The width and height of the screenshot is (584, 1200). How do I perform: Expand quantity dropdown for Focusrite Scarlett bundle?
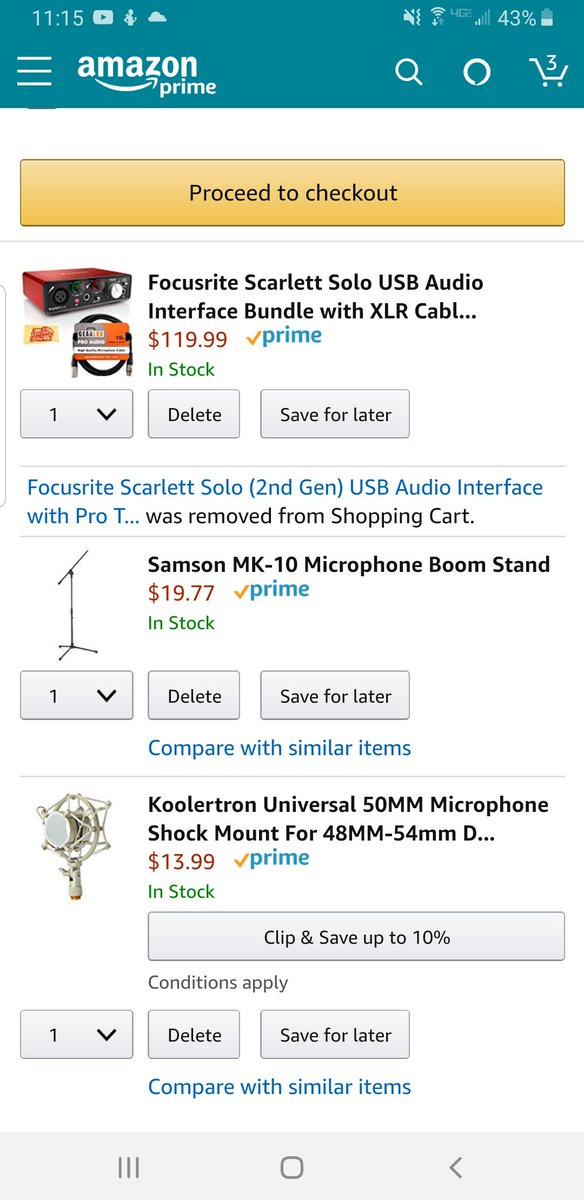(x=77, y=414)
